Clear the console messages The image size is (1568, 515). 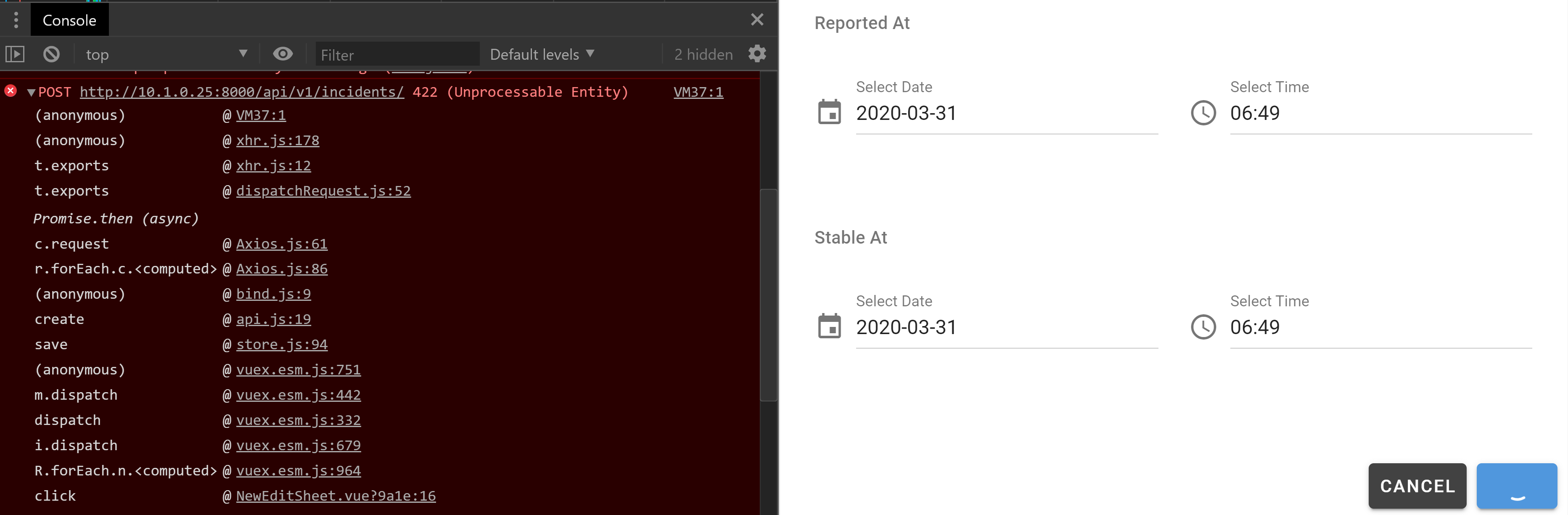click(x=51, y=53)
